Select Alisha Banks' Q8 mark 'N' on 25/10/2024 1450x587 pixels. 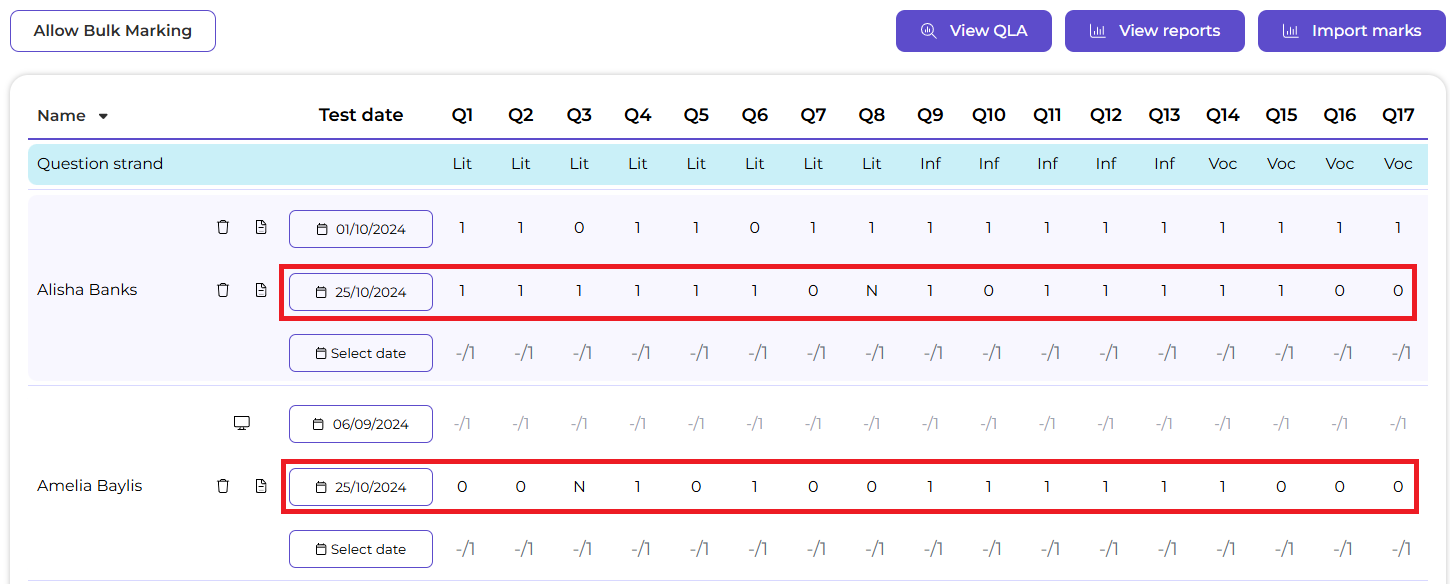[x=872, y=292]
